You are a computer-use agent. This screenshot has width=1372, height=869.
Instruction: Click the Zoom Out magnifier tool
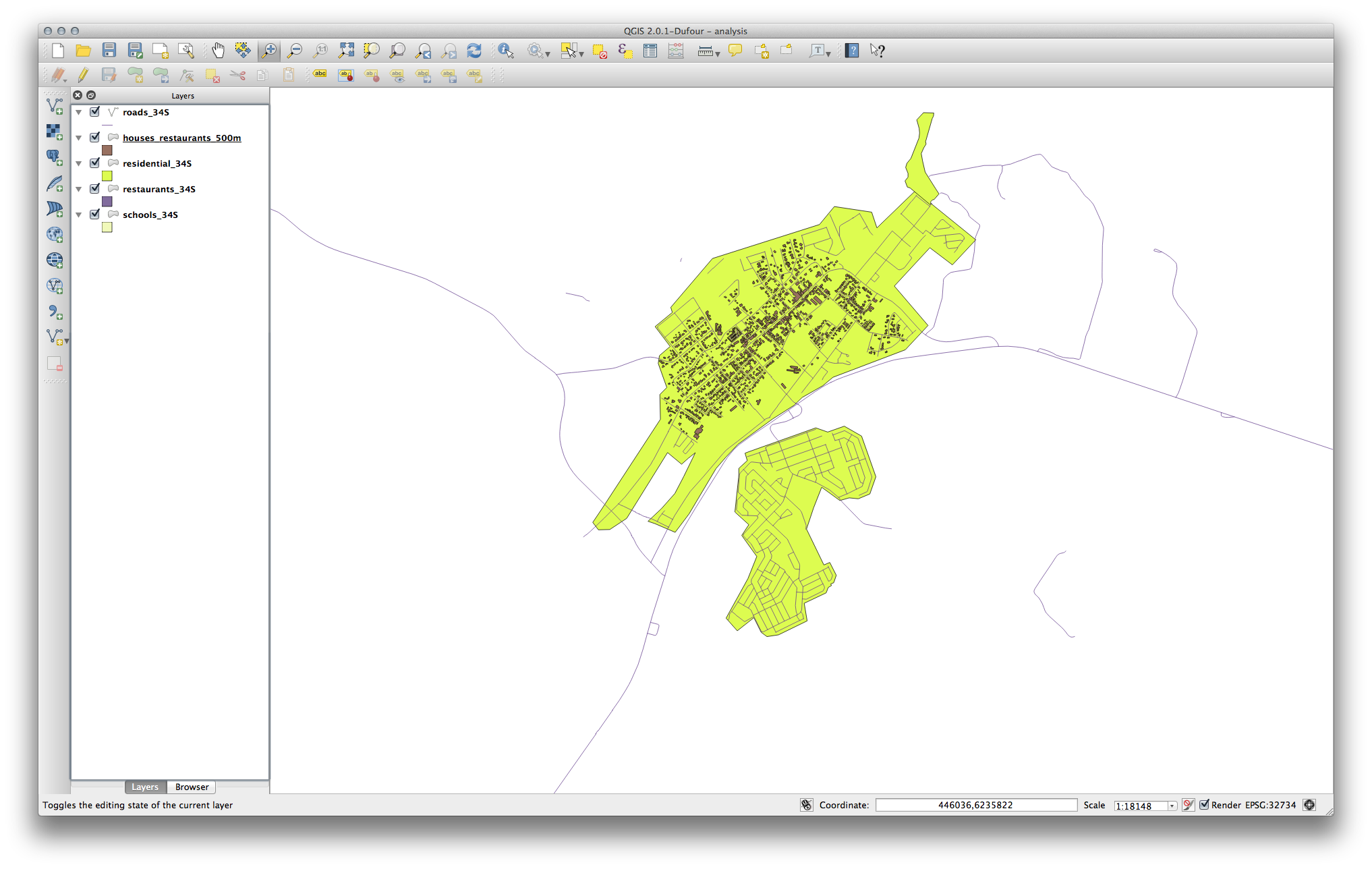click(295, 51)
